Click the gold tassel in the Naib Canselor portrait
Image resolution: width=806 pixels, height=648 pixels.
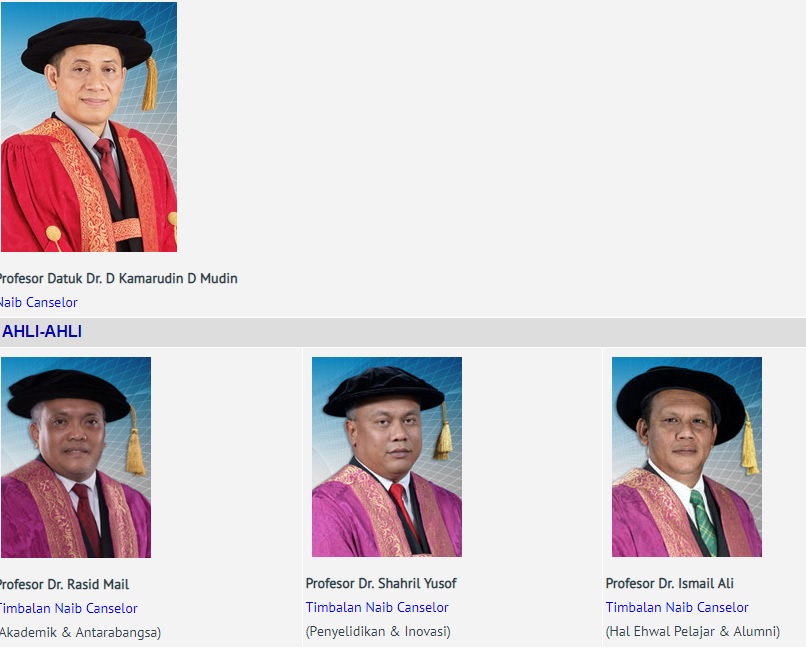click(150, 85)
